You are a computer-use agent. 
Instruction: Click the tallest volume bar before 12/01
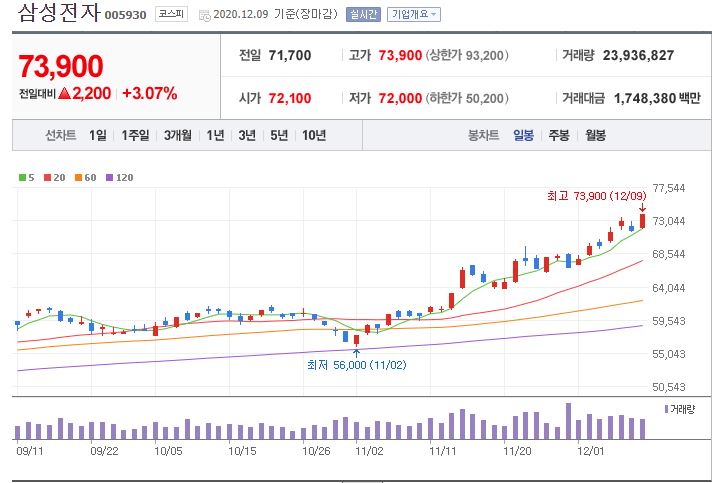pos(568,421)
